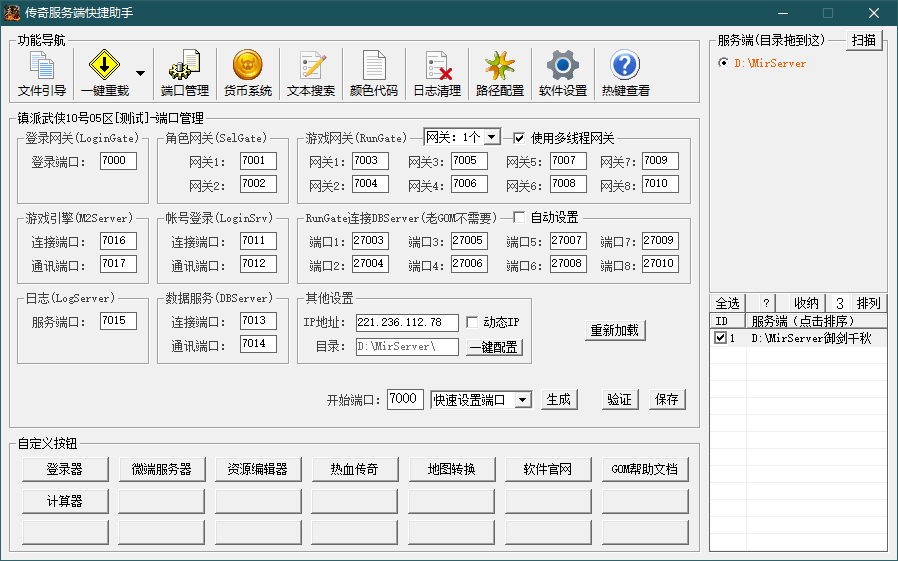Select the D:\MirServer radio button
Viewport: 898px width, 561px height.
pos(723,63)
